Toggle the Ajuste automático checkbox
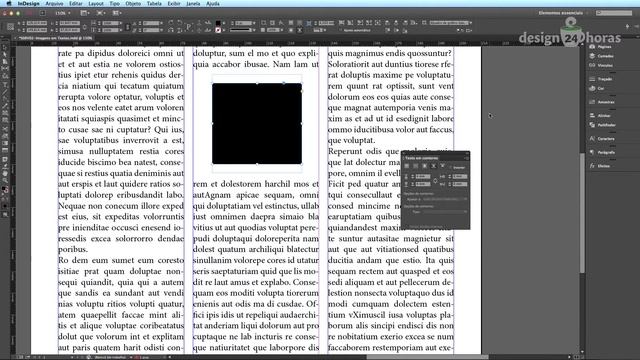The height and width of the screenshot is (360, 640). (x=355, y=30)
